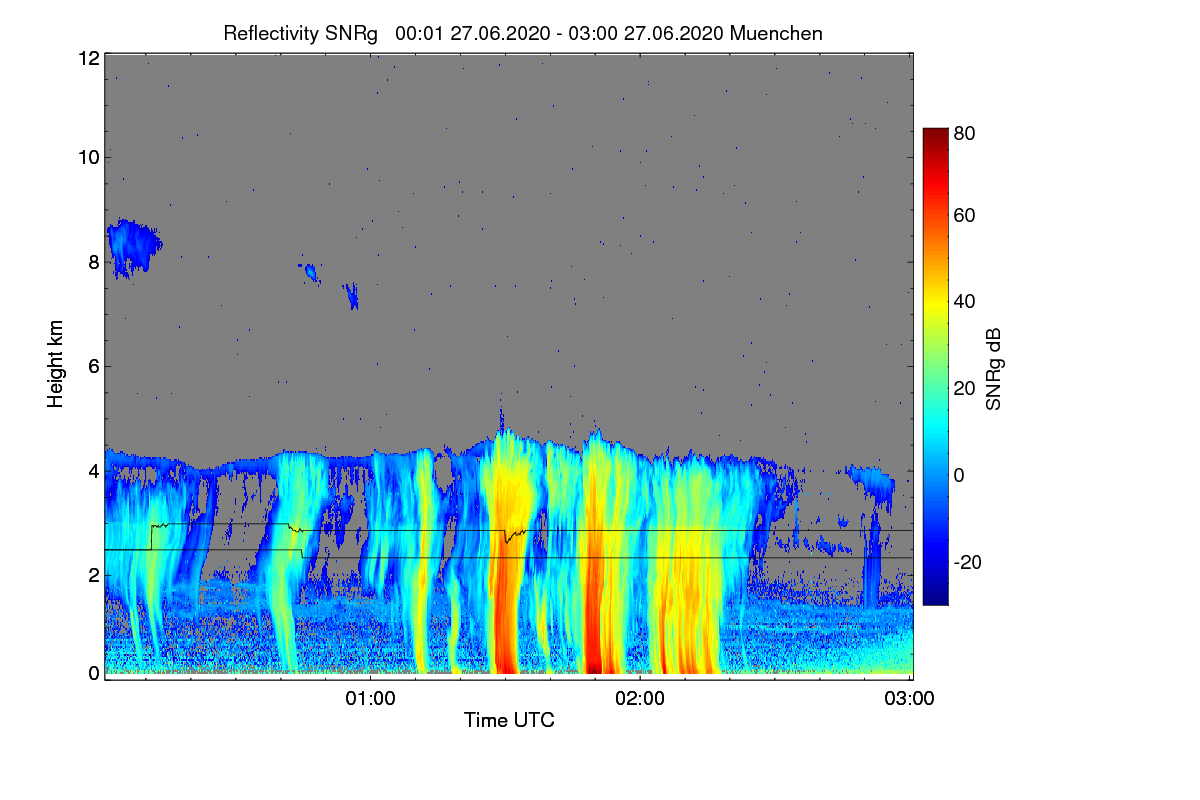Viewport: 1200px width, 800px height.
Task: Click the 6 height tick label
Action: point(94,366)
